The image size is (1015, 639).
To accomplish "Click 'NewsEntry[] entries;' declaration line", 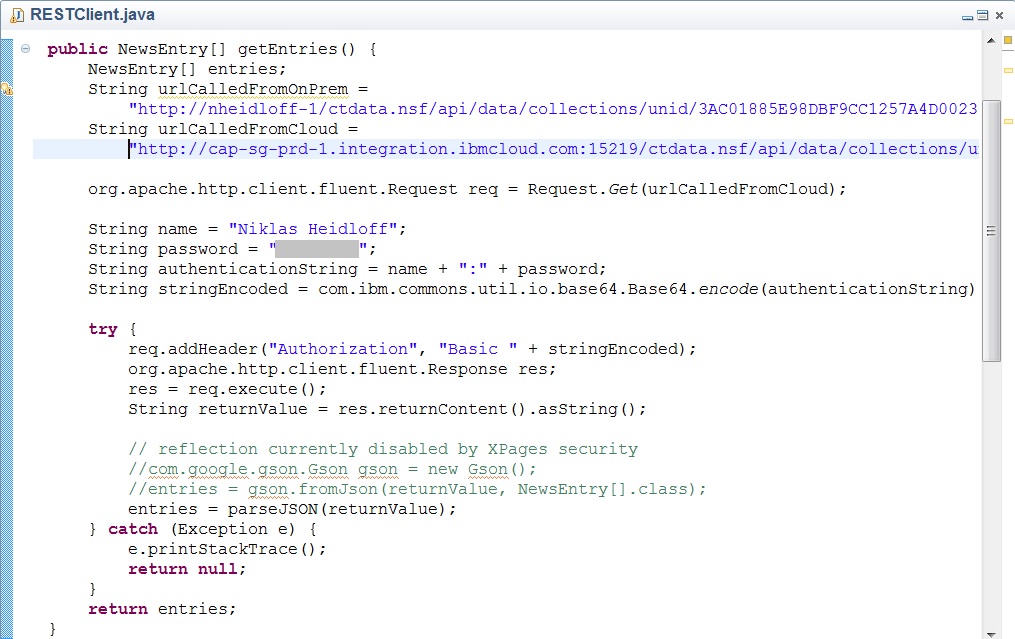I will 187,69.
